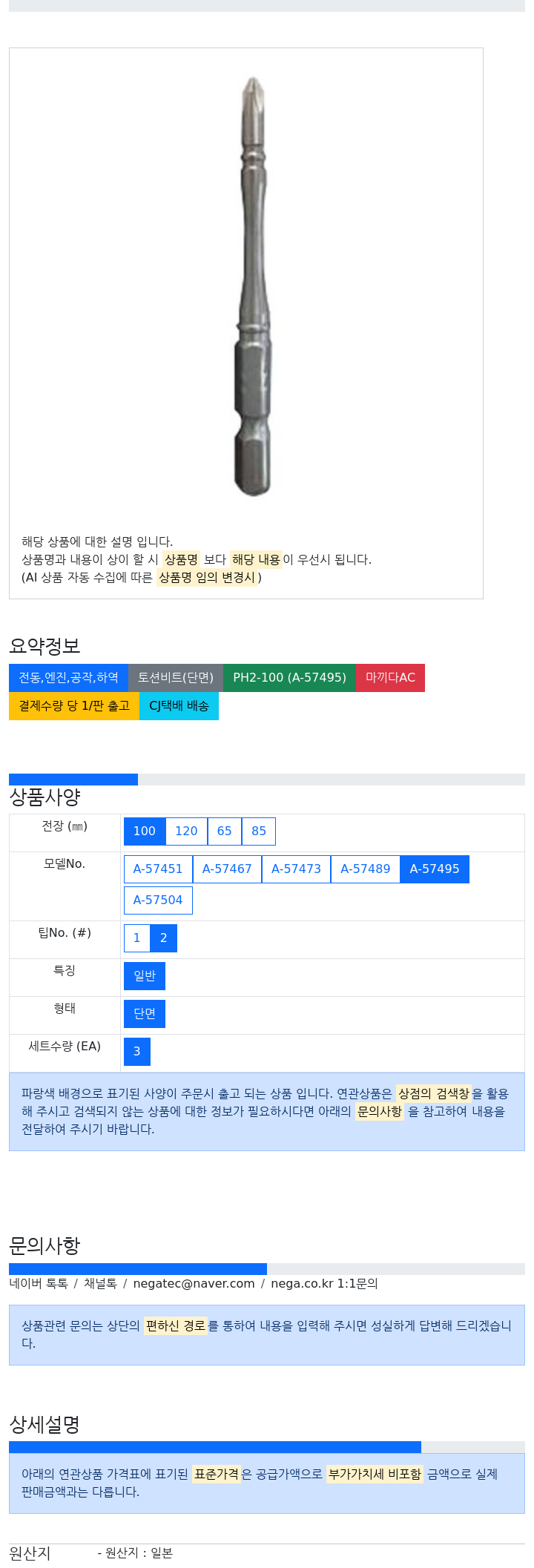This screenshot has height=1568, width=534.
Task: Select the 120 mm length option
Action: [x=186, y=831]
